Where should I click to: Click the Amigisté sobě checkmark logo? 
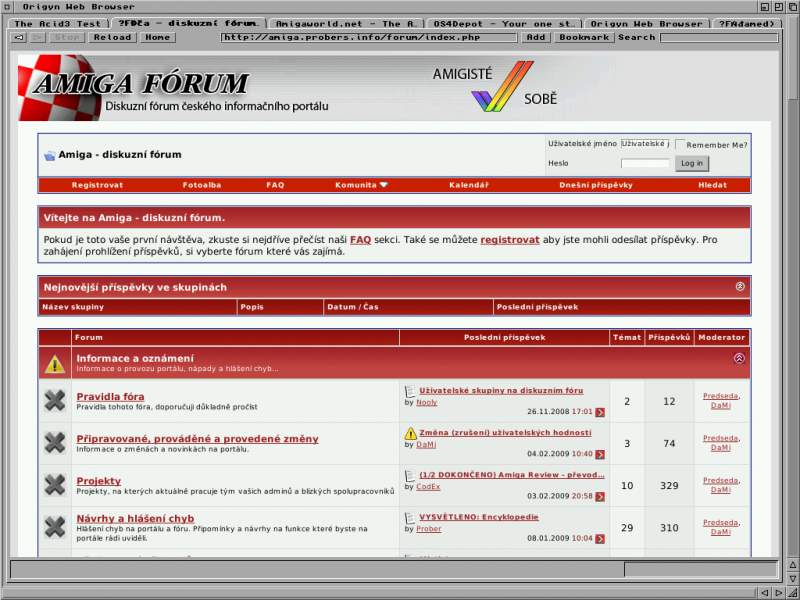pyautogui.click(x=502, y=86)
